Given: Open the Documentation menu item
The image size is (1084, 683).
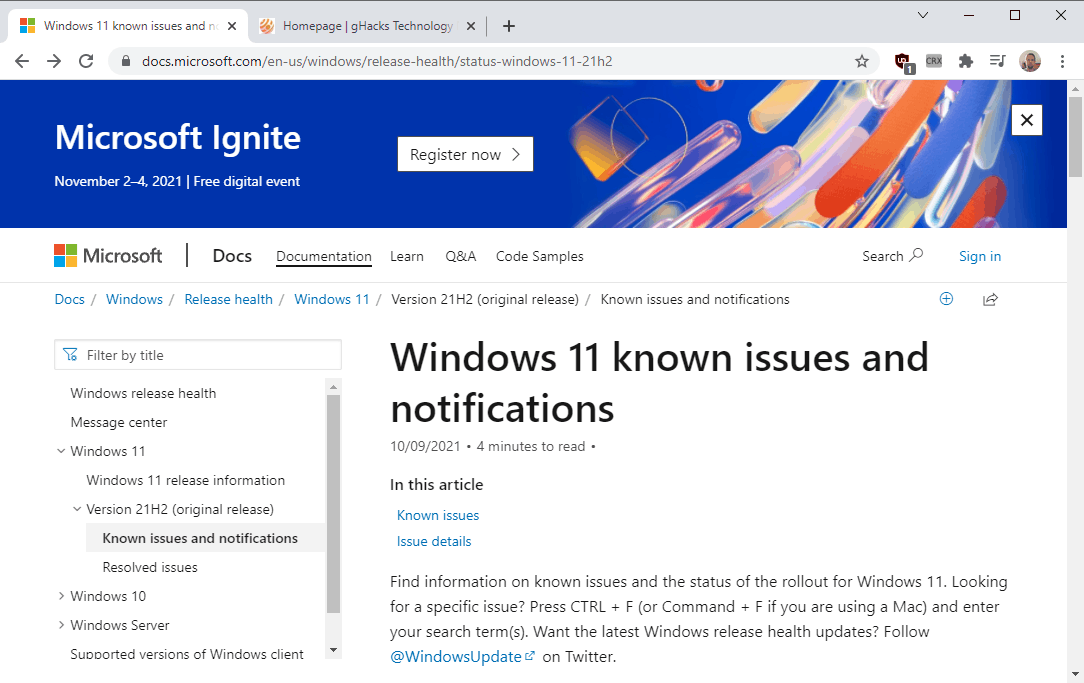Looking at the screenshot, I should pyautogui.click(x=324, y=256).
